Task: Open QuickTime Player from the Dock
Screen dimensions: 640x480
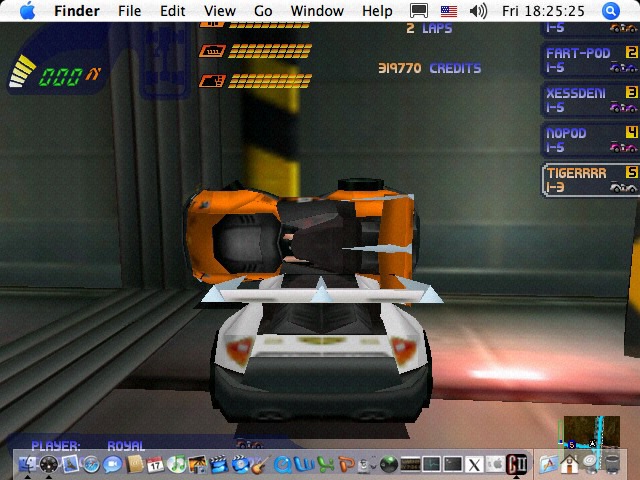Action: [x=282, y=464]
